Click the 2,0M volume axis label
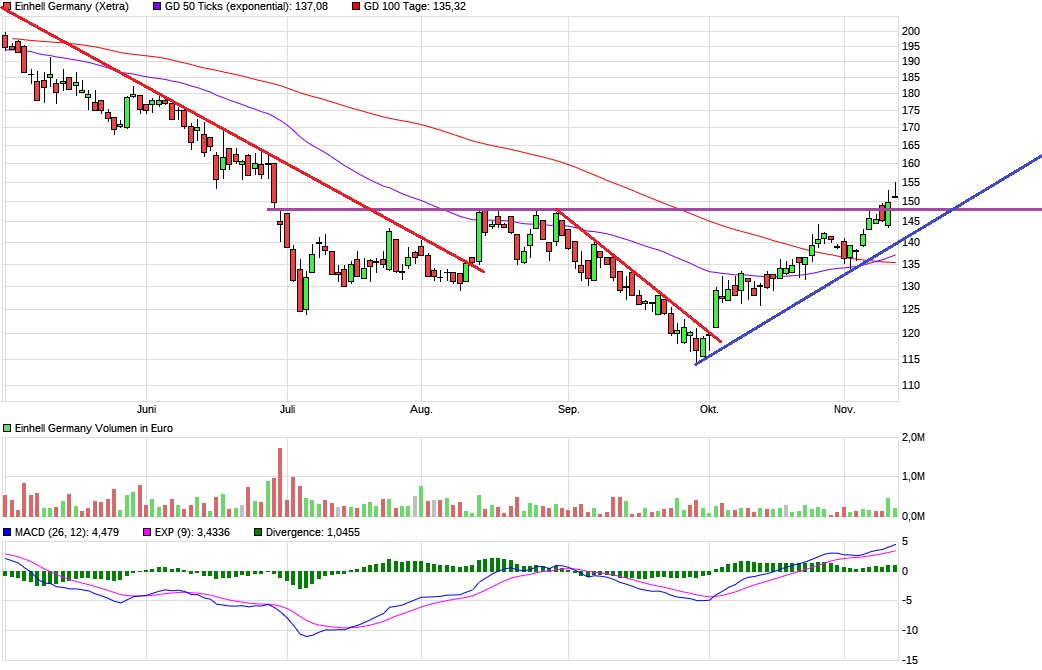1042x670 pixels. 912,438
